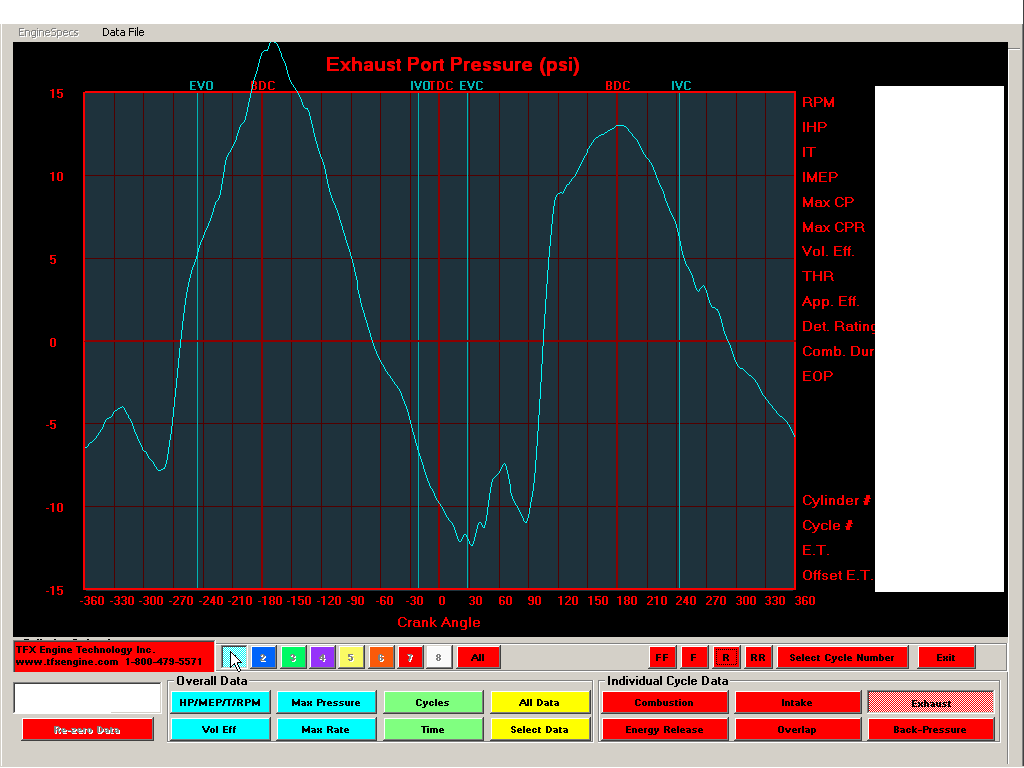Select cylinder 7 button
The height and width of the screenshot is (768, 1024).
409,657
